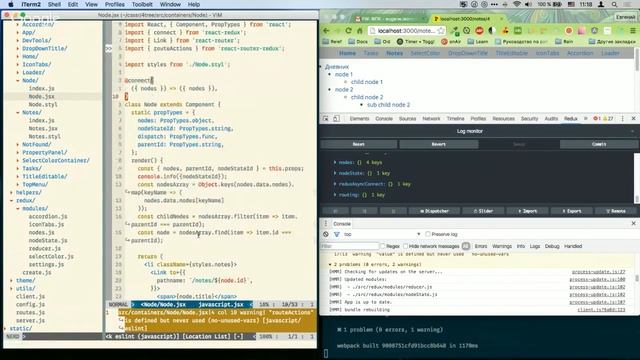Collapse the Node/ folder in NERDTree

point(18,80)
